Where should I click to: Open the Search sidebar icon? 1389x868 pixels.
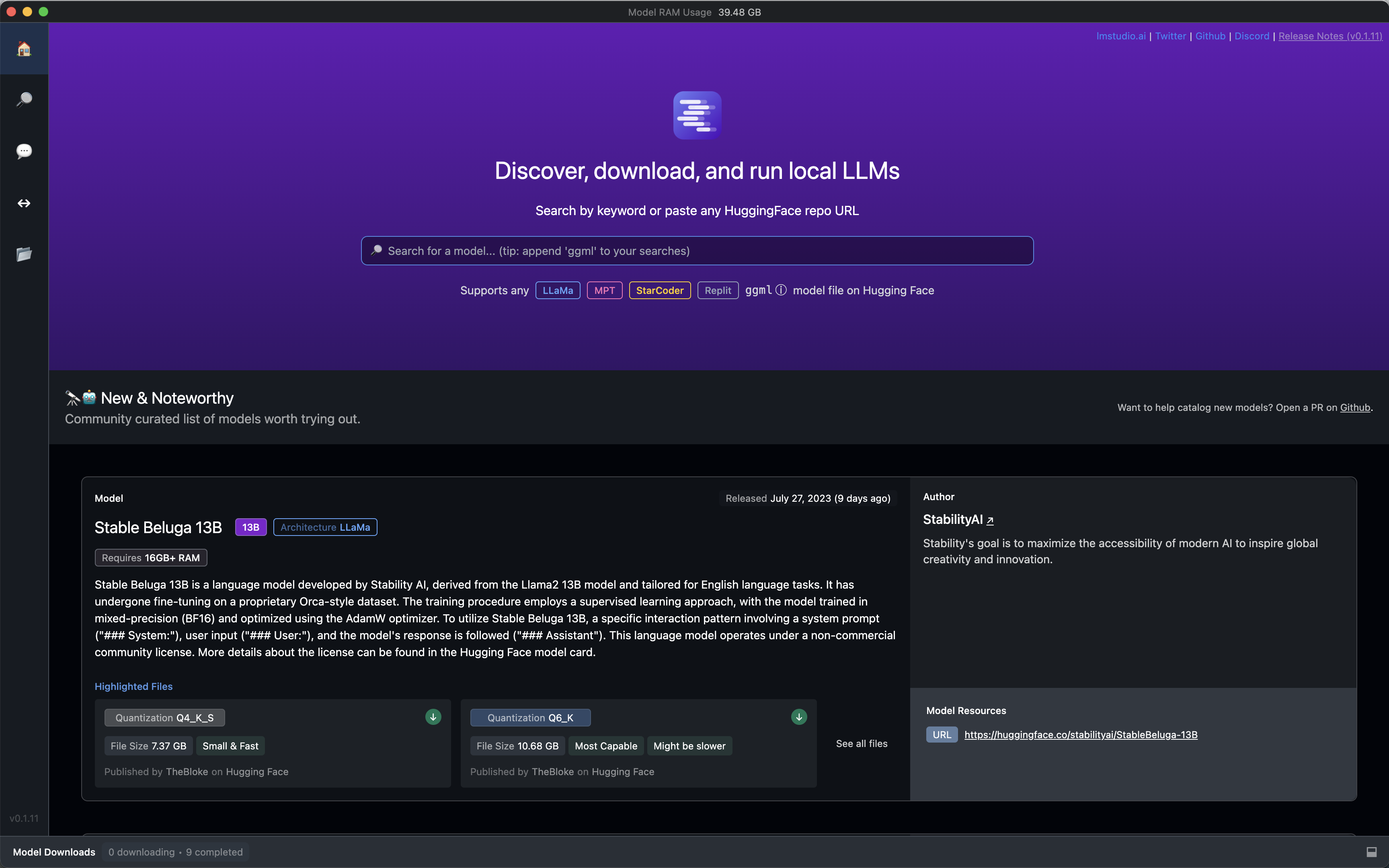point(24,99)
